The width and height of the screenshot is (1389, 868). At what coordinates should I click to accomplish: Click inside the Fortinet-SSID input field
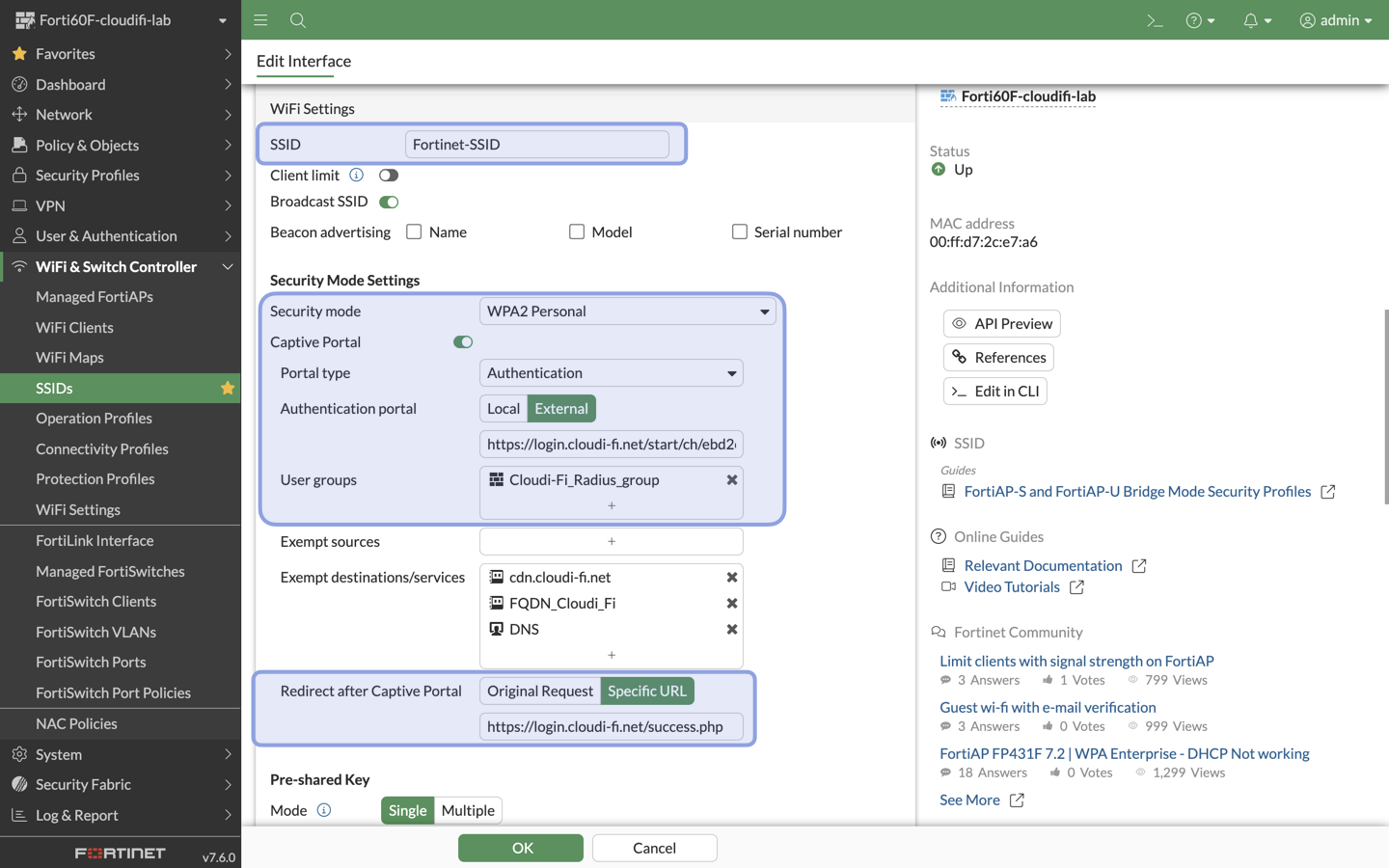pyautogui.click(x=536, y=144)
